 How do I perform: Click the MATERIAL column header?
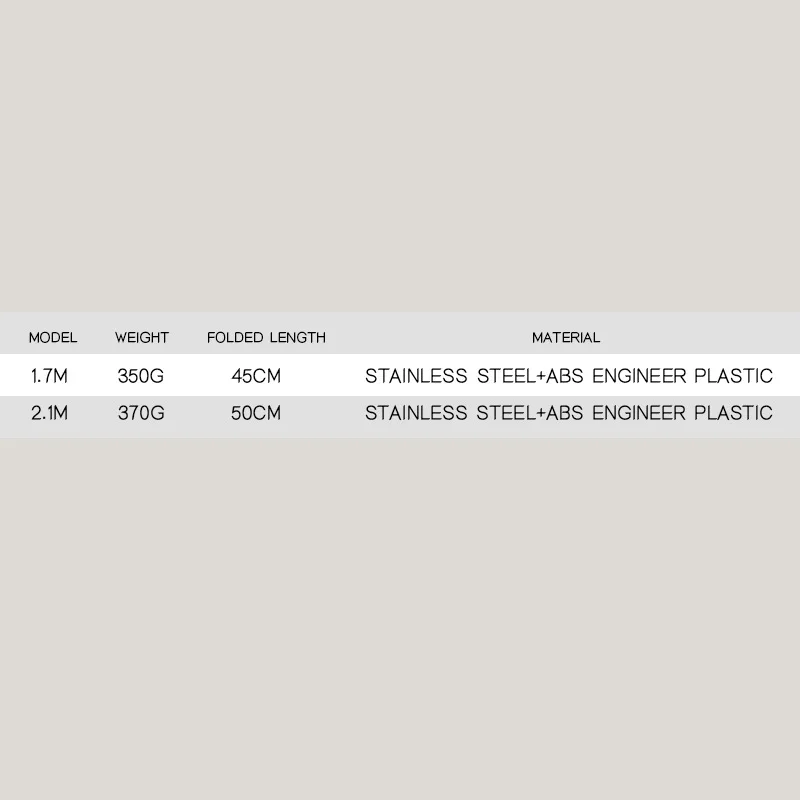coord(566,337)
